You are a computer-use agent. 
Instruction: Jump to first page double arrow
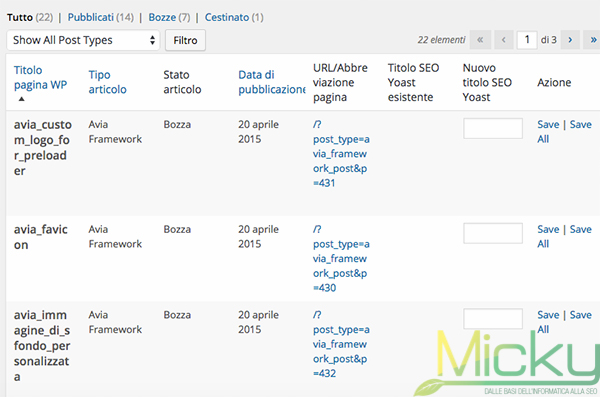click(480, 40)
